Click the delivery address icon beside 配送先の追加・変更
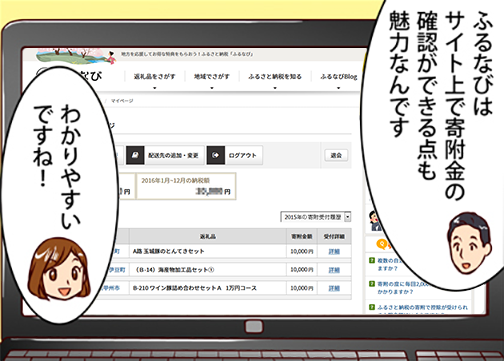The width and height of the screenshot is (504, 361). pyautogui.click(x=135, y=155)
